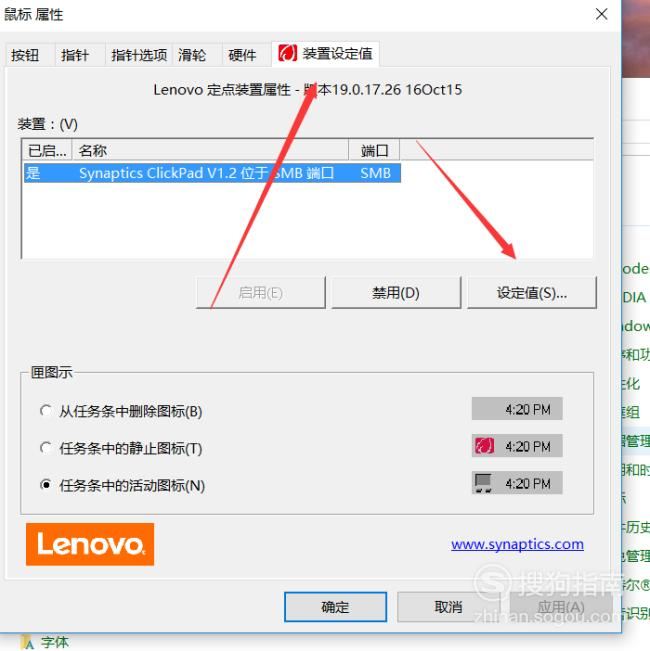Click the orange Lenovo logo
This screenshot has height=651, width=650.
[90, 544]
